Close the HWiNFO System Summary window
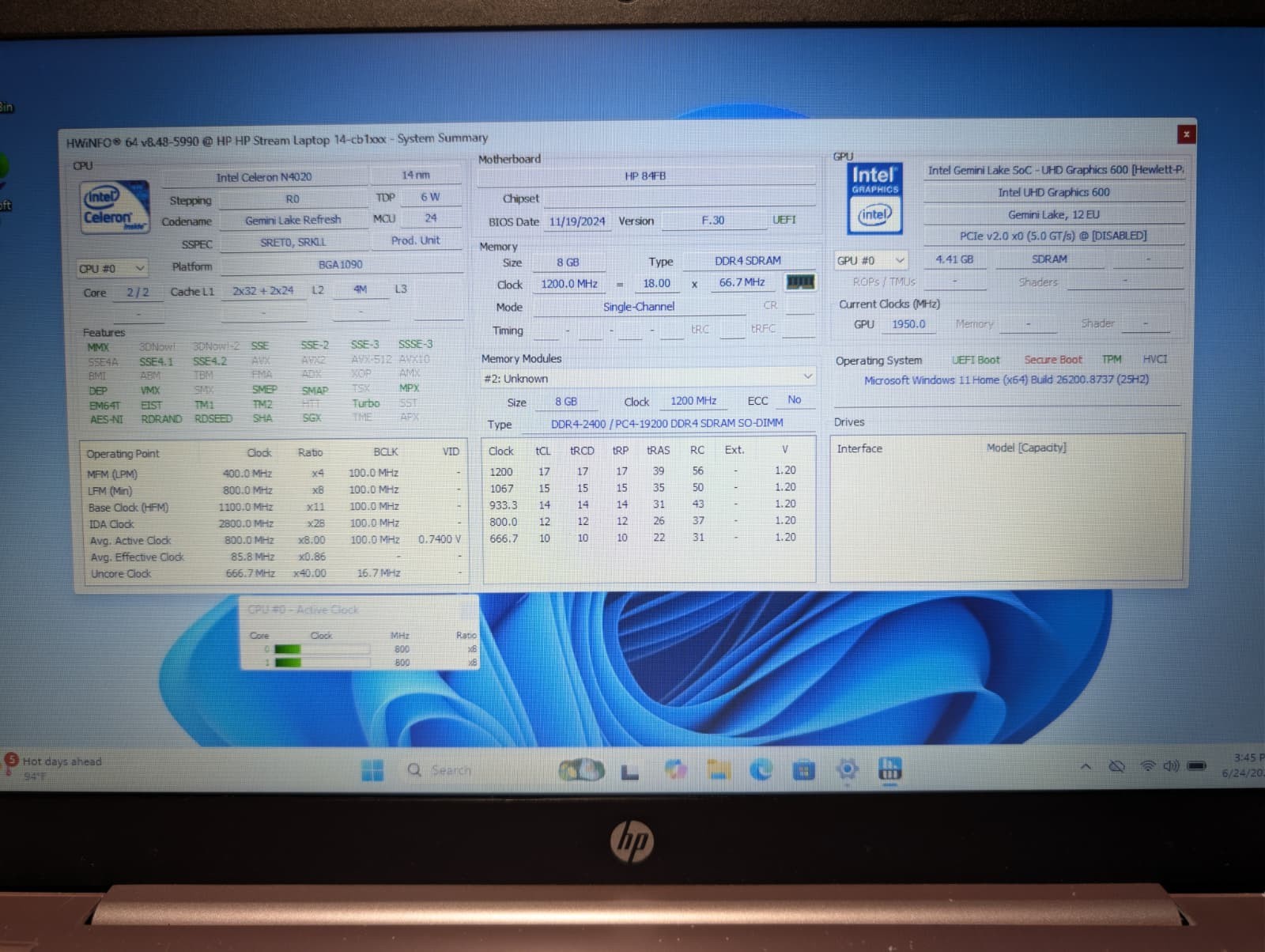This screenshot has width=1265, height=952. [x=1186, y=134]
